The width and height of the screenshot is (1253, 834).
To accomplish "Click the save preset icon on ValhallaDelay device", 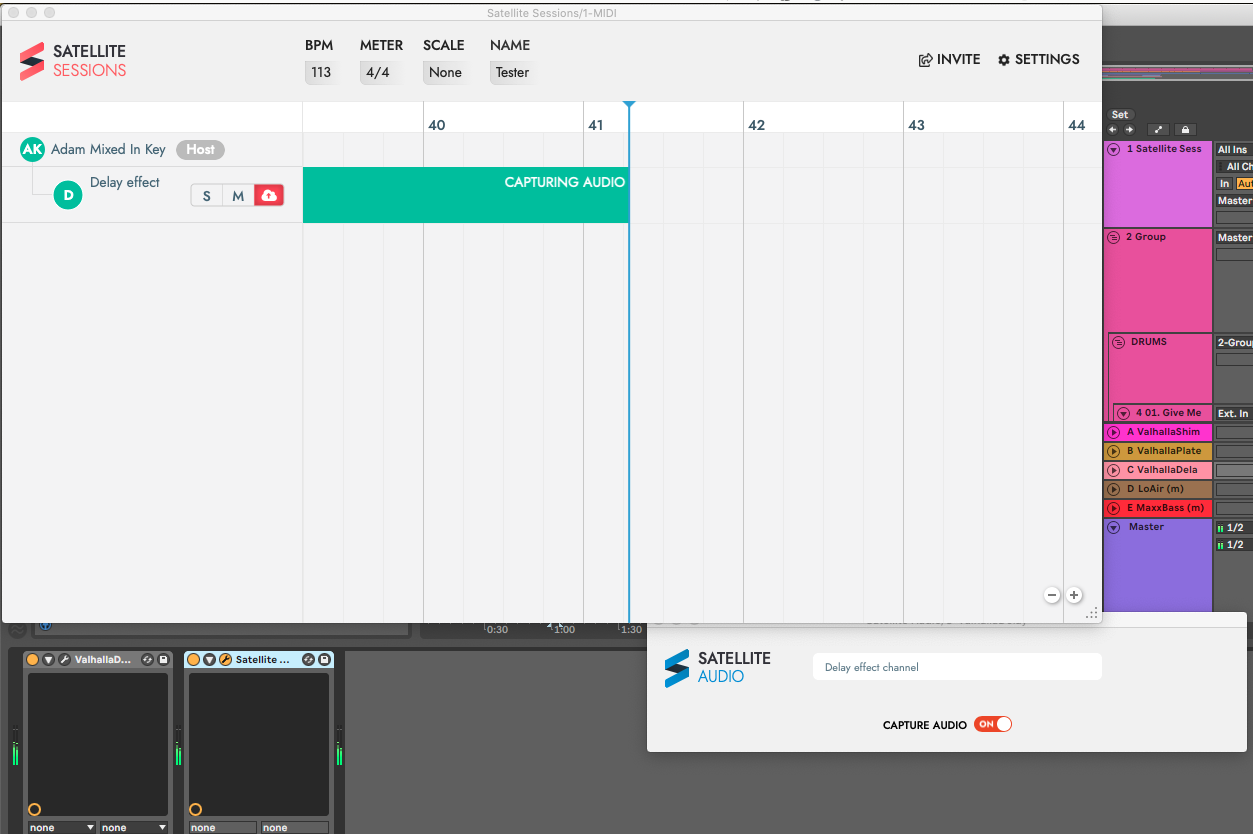I will (163, 660).
